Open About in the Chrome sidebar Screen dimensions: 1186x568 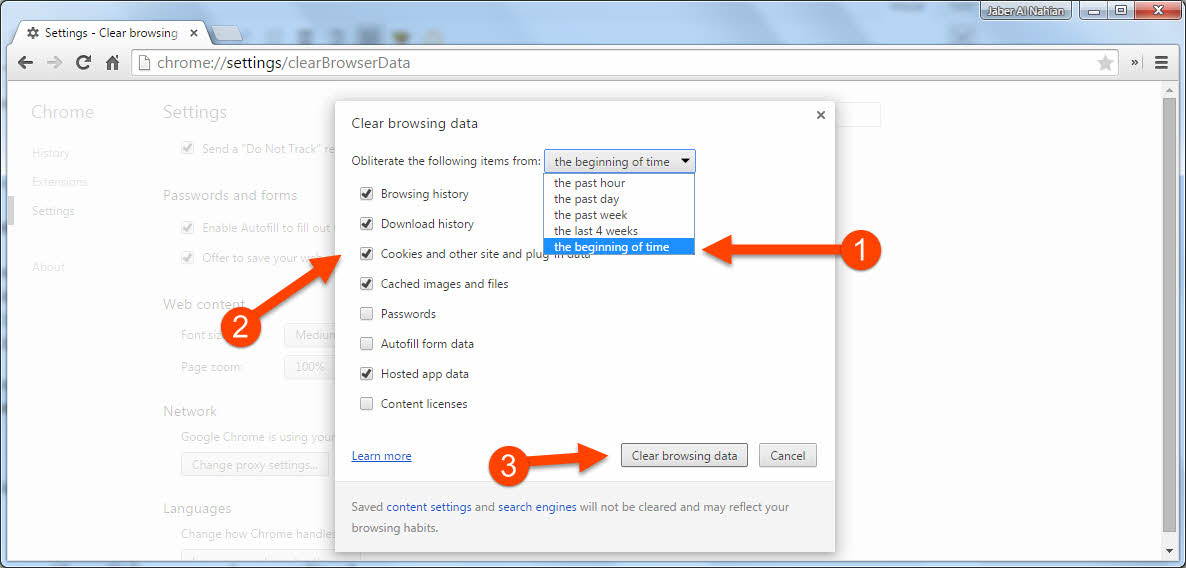(48, 267)
